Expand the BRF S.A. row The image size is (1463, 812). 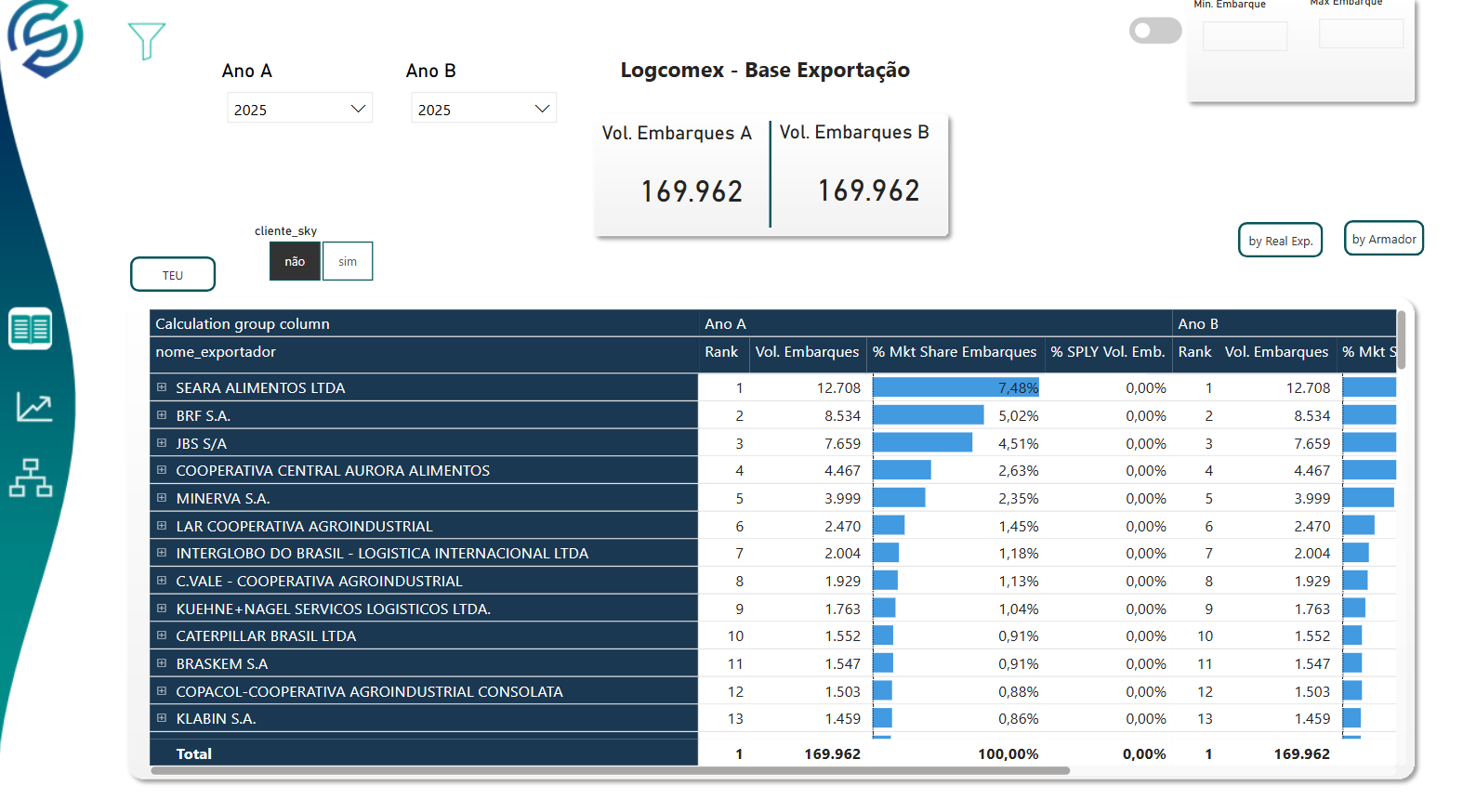(162, 415)
